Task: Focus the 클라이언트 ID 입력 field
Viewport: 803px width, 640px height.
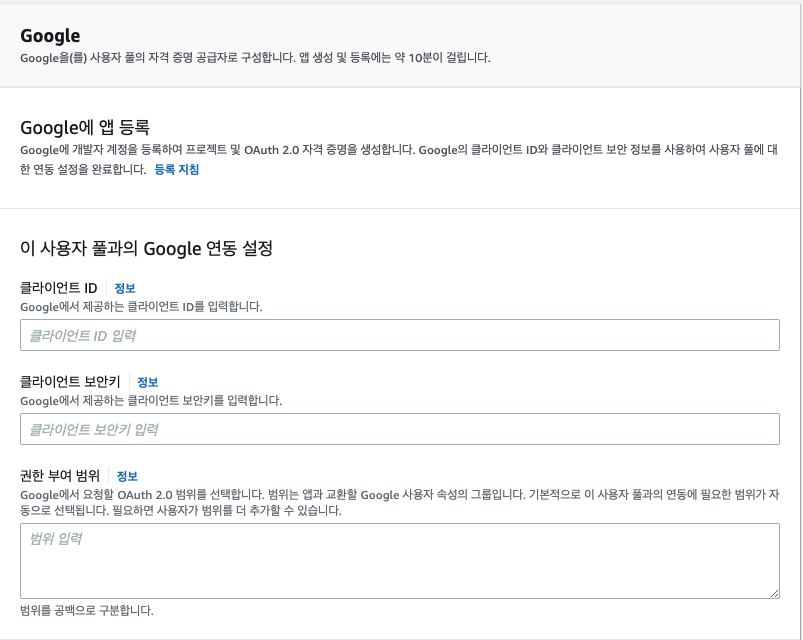Action: click(x=400, y=335)
